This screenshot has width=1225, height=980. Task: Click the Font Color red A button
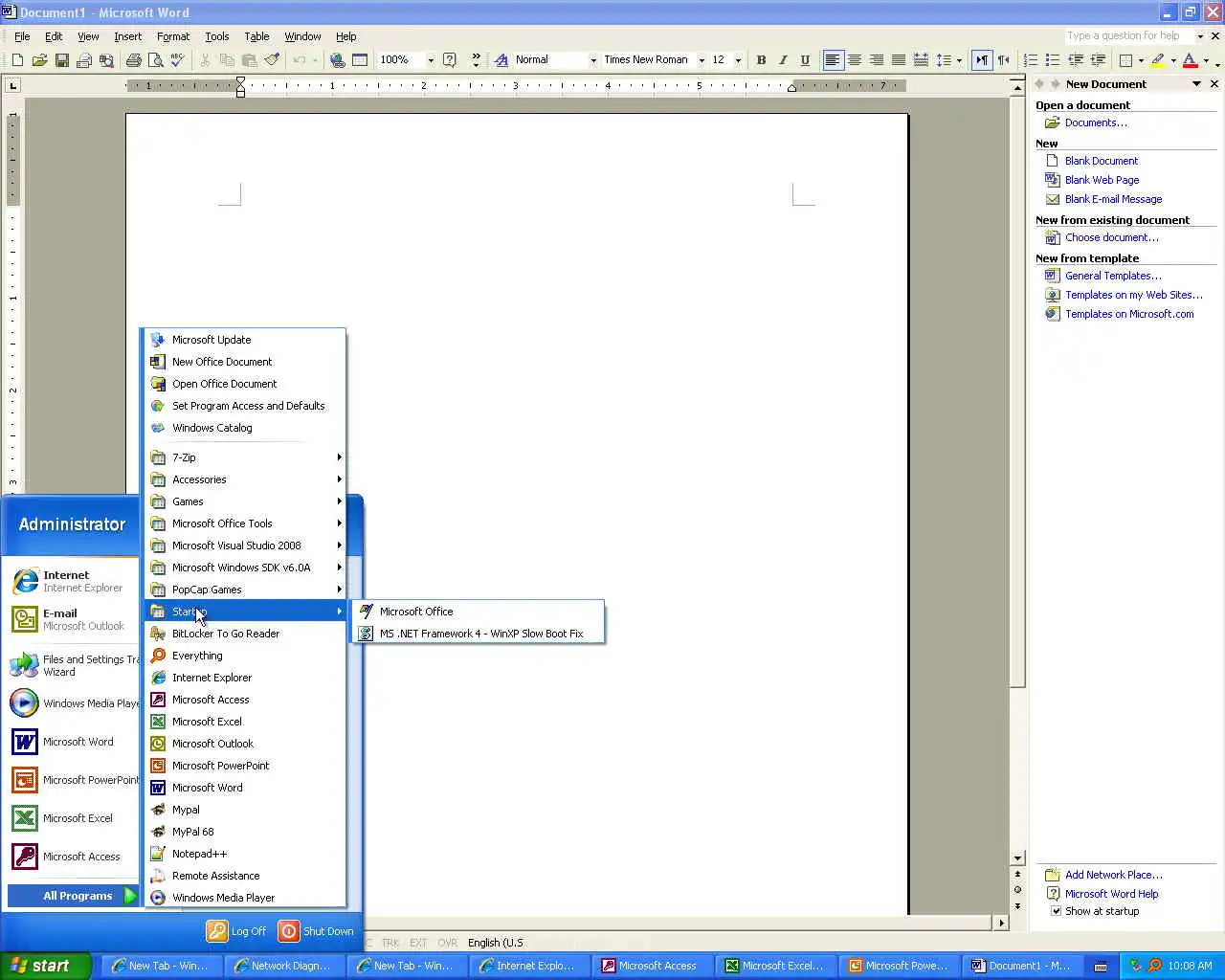point(1190,59)
